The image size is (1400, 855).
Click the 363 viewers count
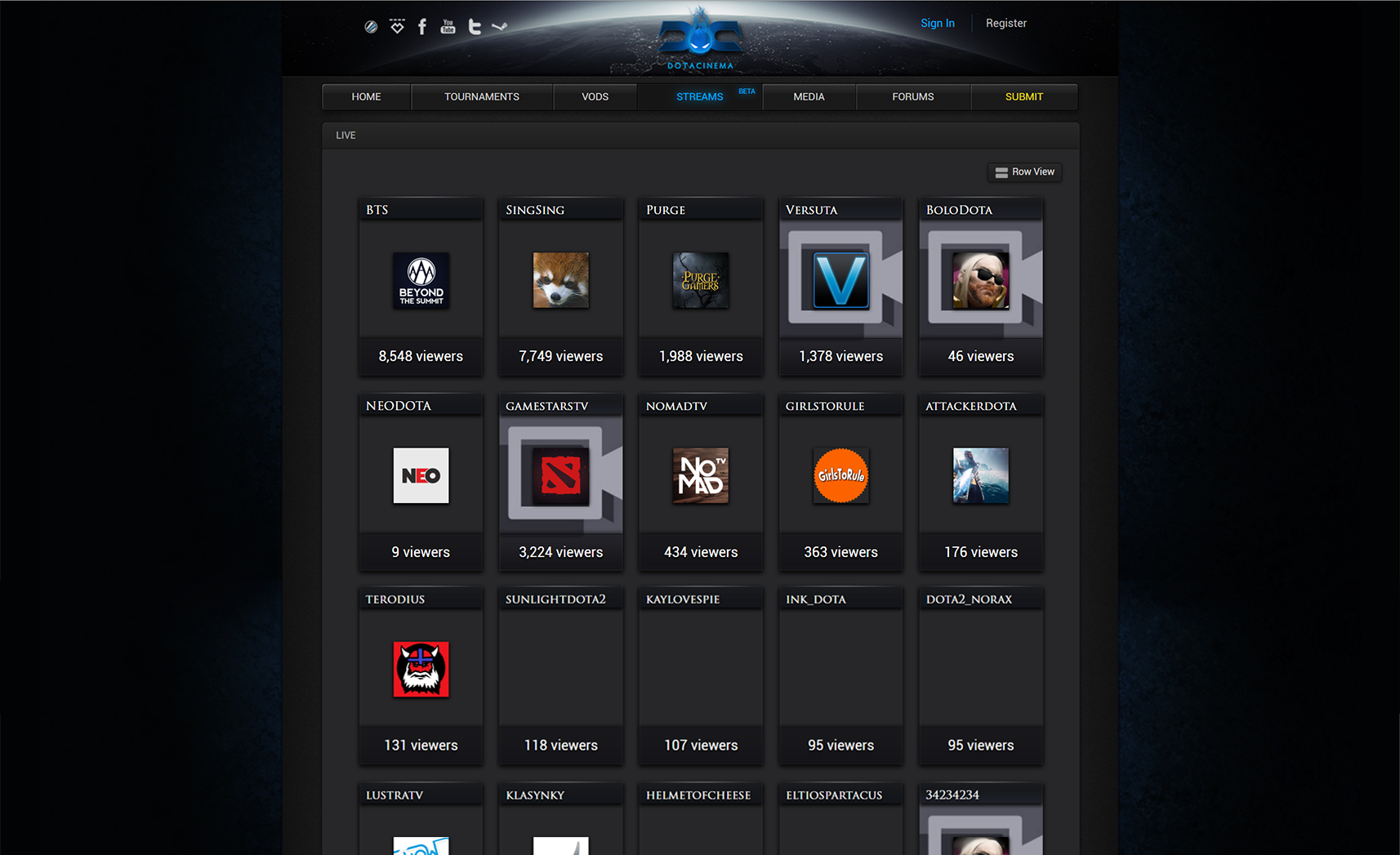(840, 552)
